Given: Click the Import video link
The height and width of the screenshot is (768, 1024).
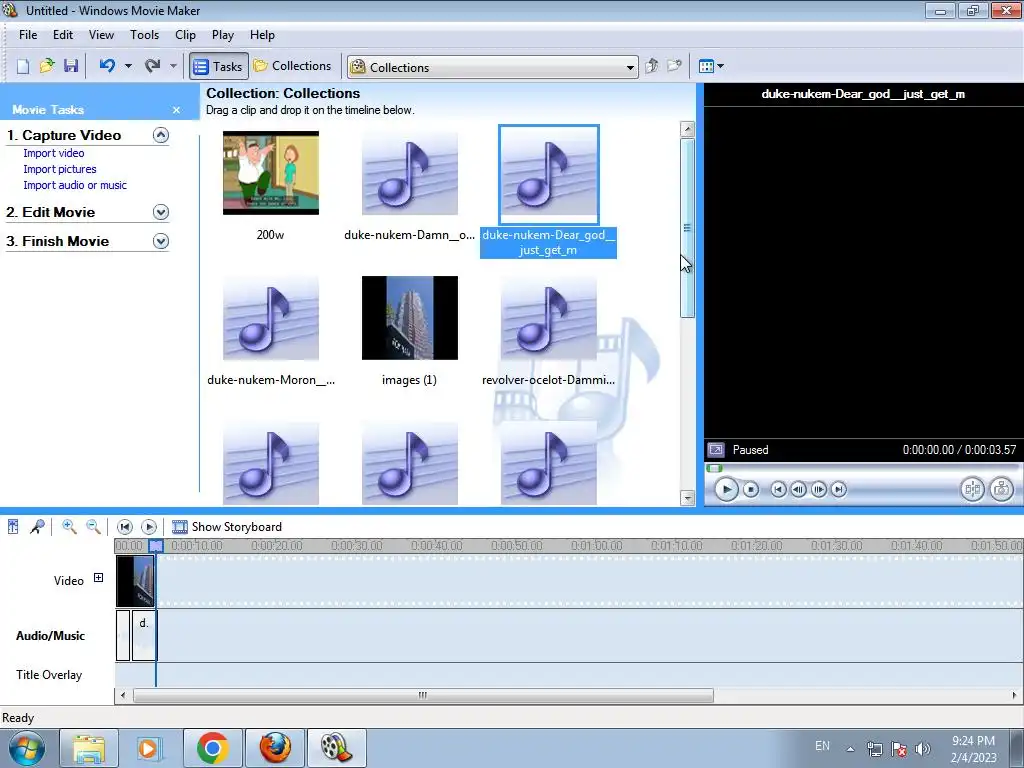Looking at the screenshot, I should tap(54, 153).
